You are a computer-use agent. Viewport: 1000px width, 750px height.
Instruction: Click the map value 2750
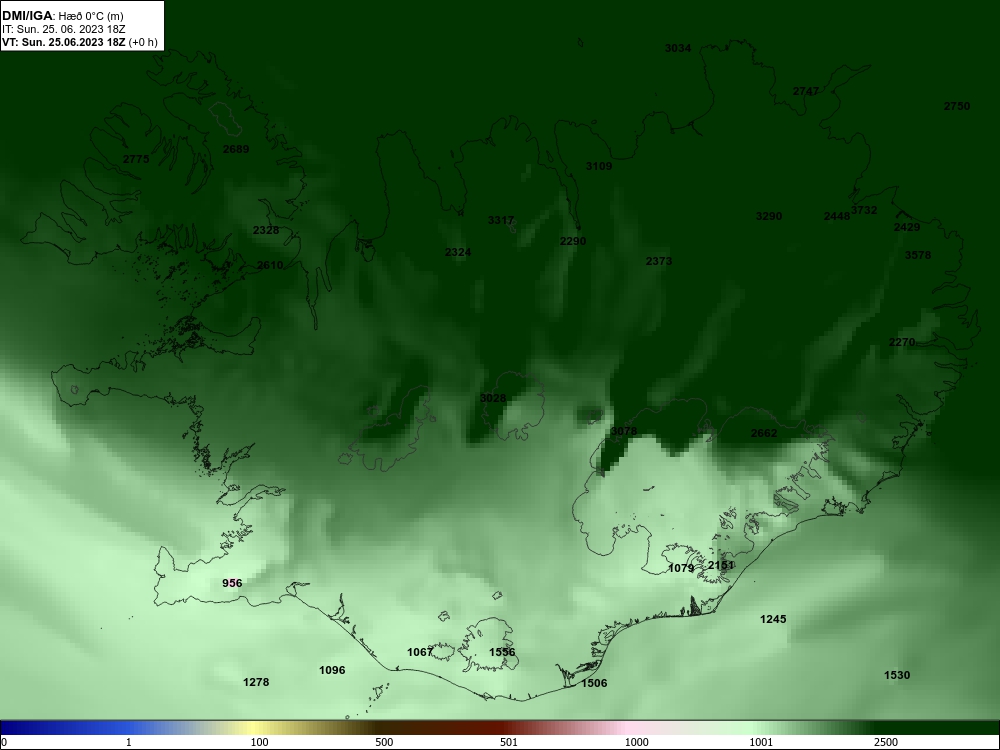click(x=957, y=106)
